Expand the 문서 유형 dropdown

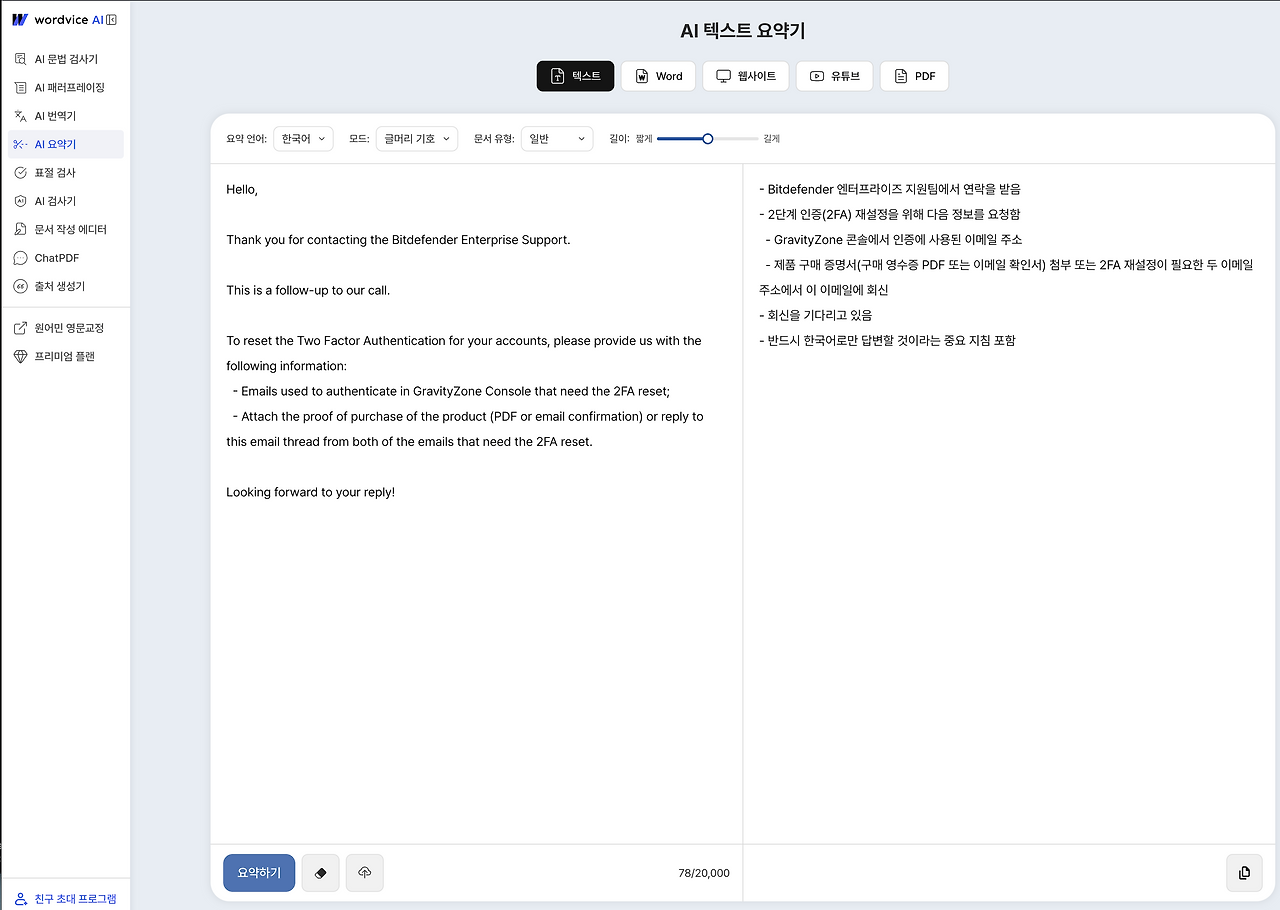(556, 138)
